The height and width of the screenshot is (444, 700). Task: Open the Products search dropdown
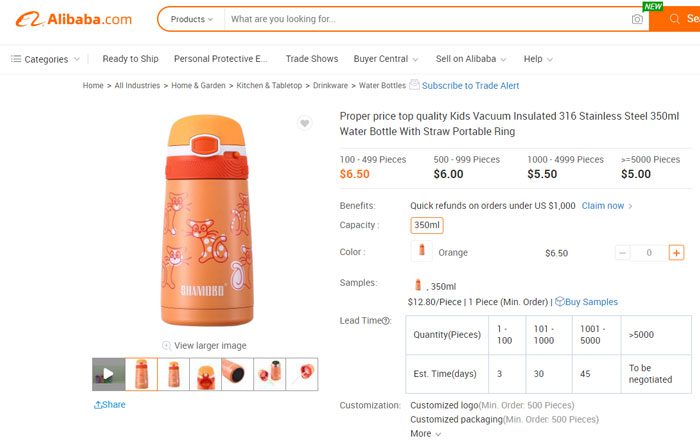[x=191, y=19]
